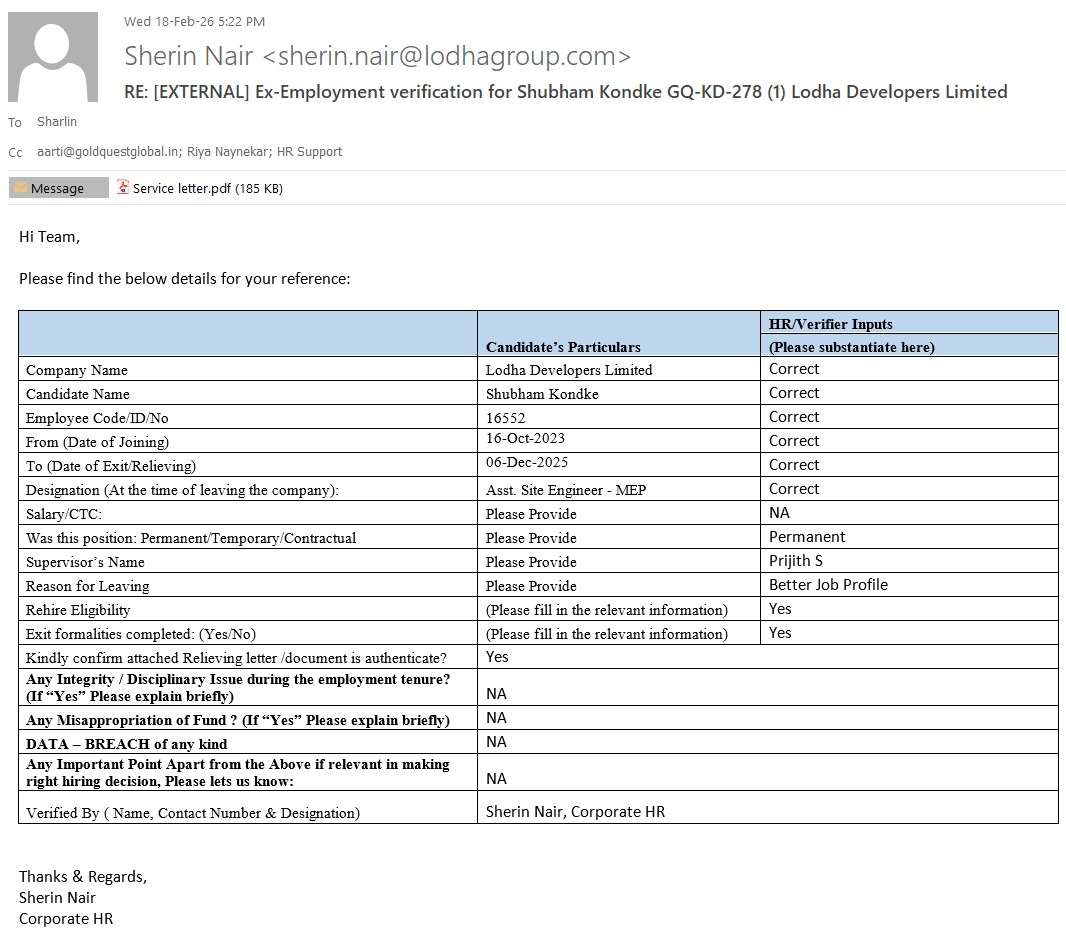Click 'Correct' in the Company Name row
Image resolution: width=1066 pixels, height=931 pixels.
[x=794, y=369]
